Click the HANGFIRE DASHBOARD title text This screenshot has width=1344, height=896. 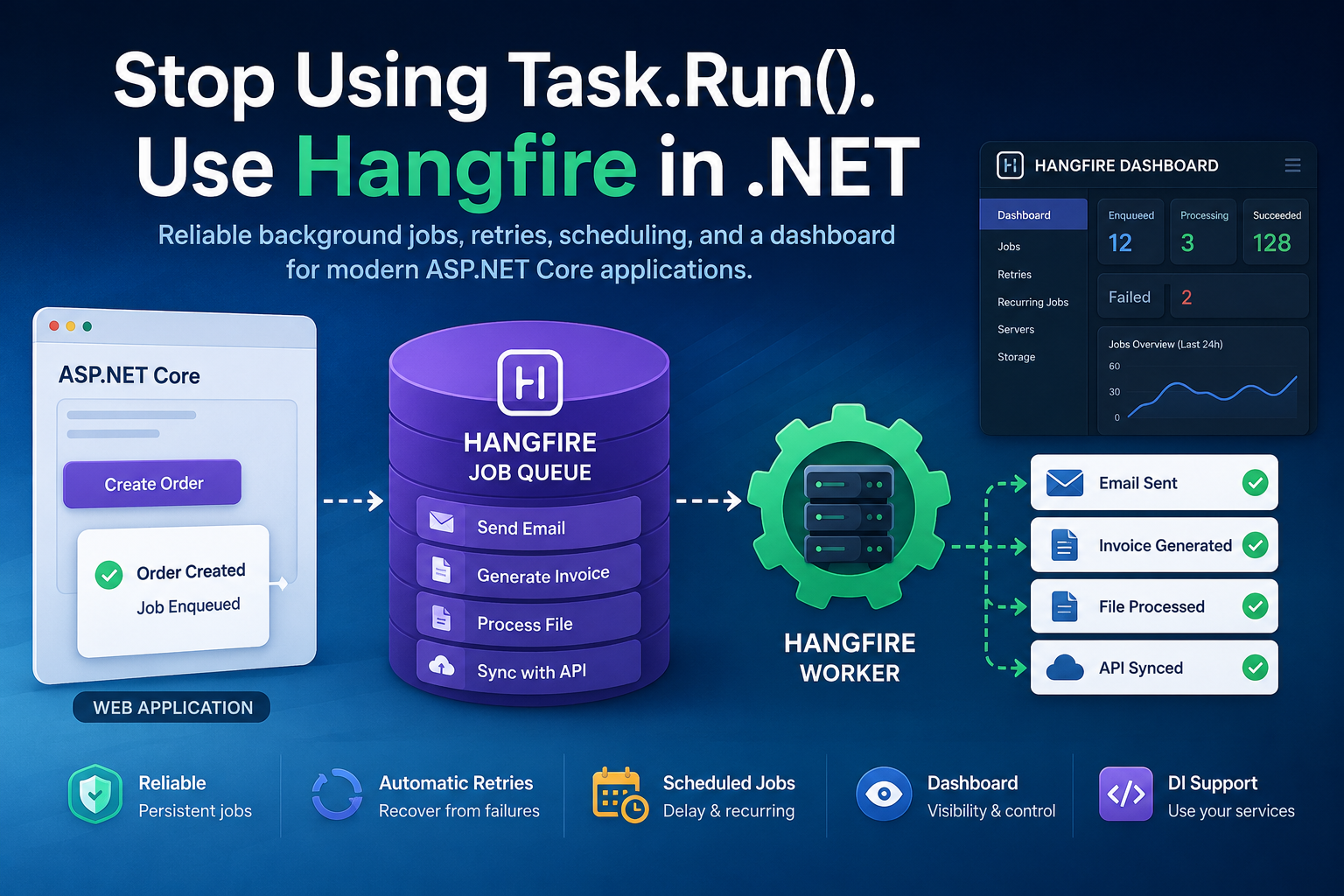(x=1126, y=165)
